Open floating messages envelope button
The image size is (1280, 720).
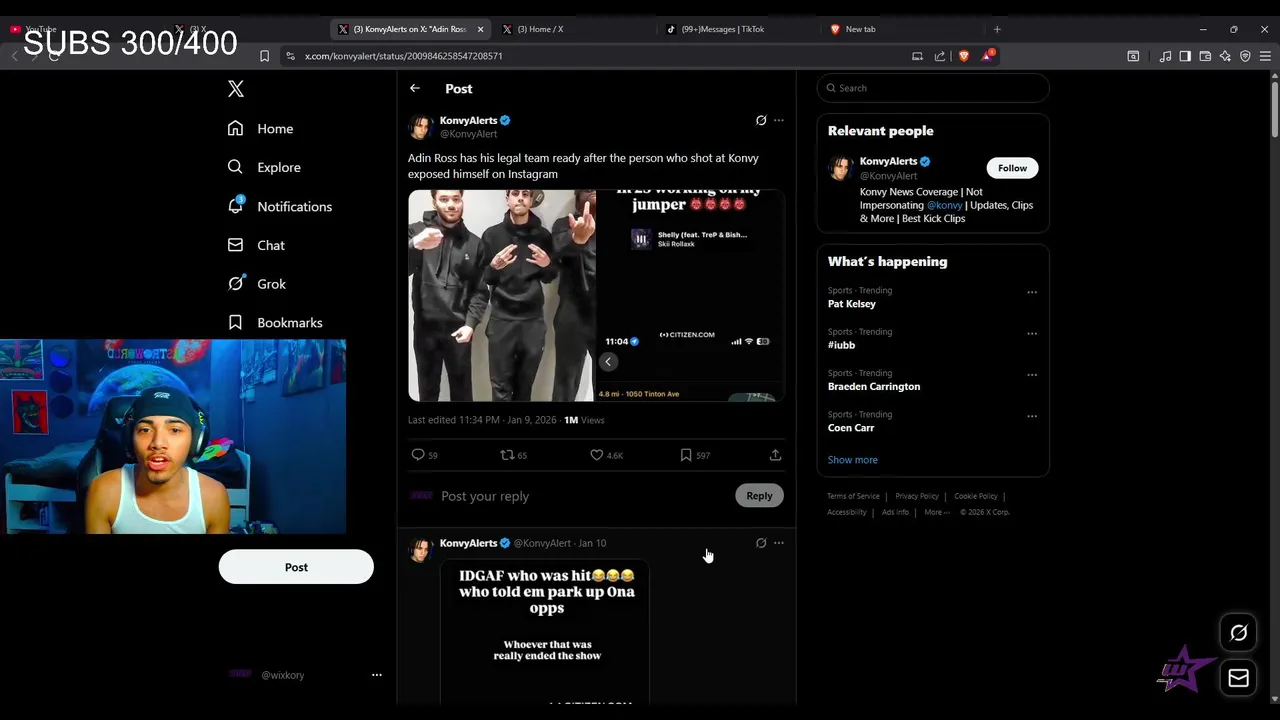click(1238, 678)
